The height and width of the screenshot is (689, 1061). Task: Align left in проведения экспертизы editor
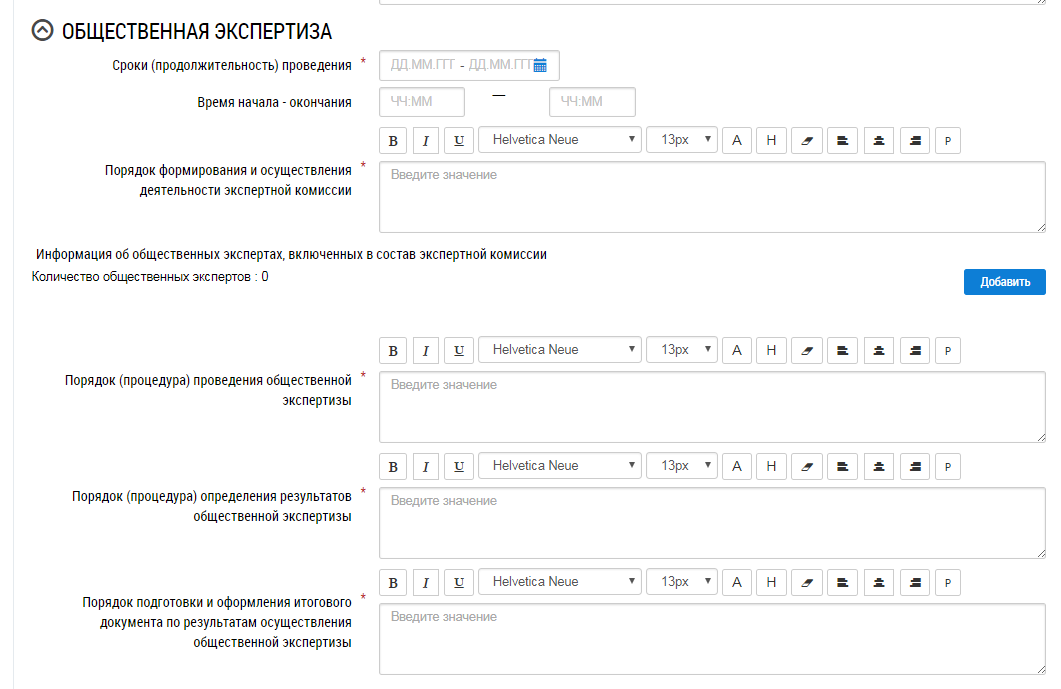(x=843, y=350)
